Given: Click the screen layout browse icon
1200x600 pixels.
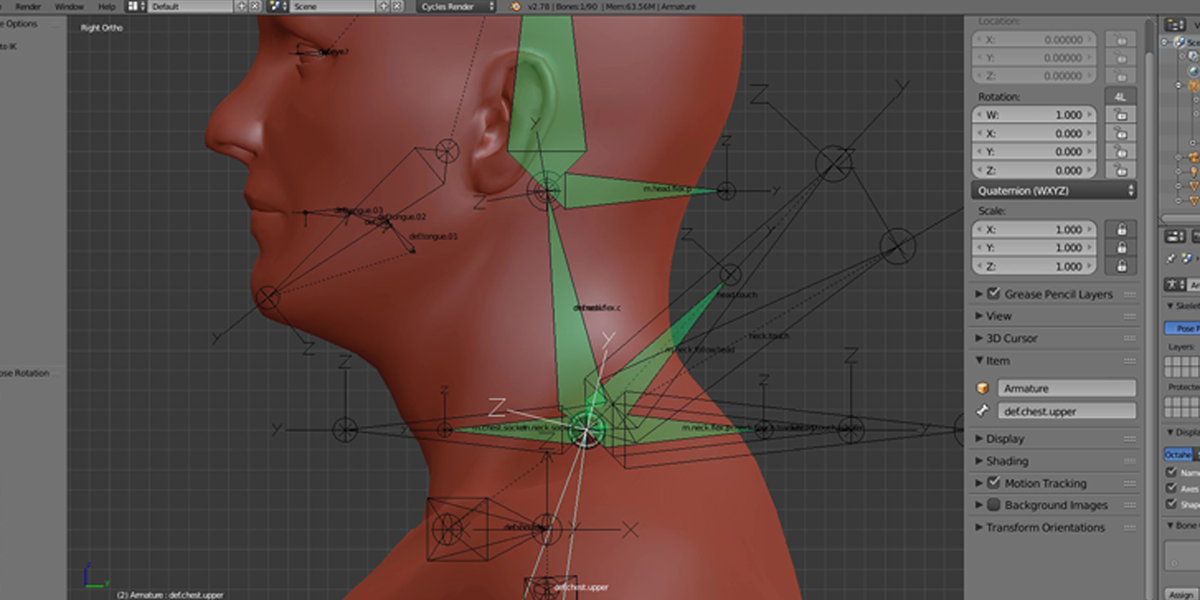Looking at the screenshot, I should (x=135, y=6).
